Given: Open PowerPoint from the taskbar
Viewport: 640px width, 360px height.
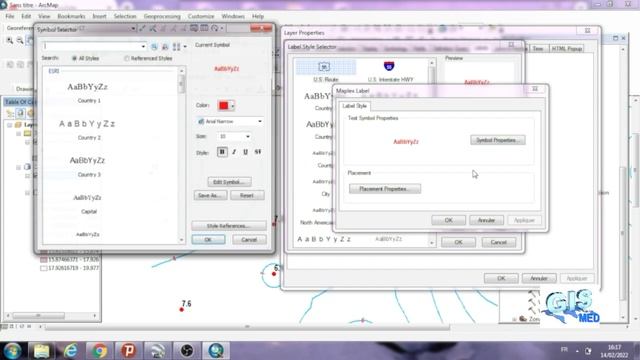Looking at the screenshot, I should (128, 351).
